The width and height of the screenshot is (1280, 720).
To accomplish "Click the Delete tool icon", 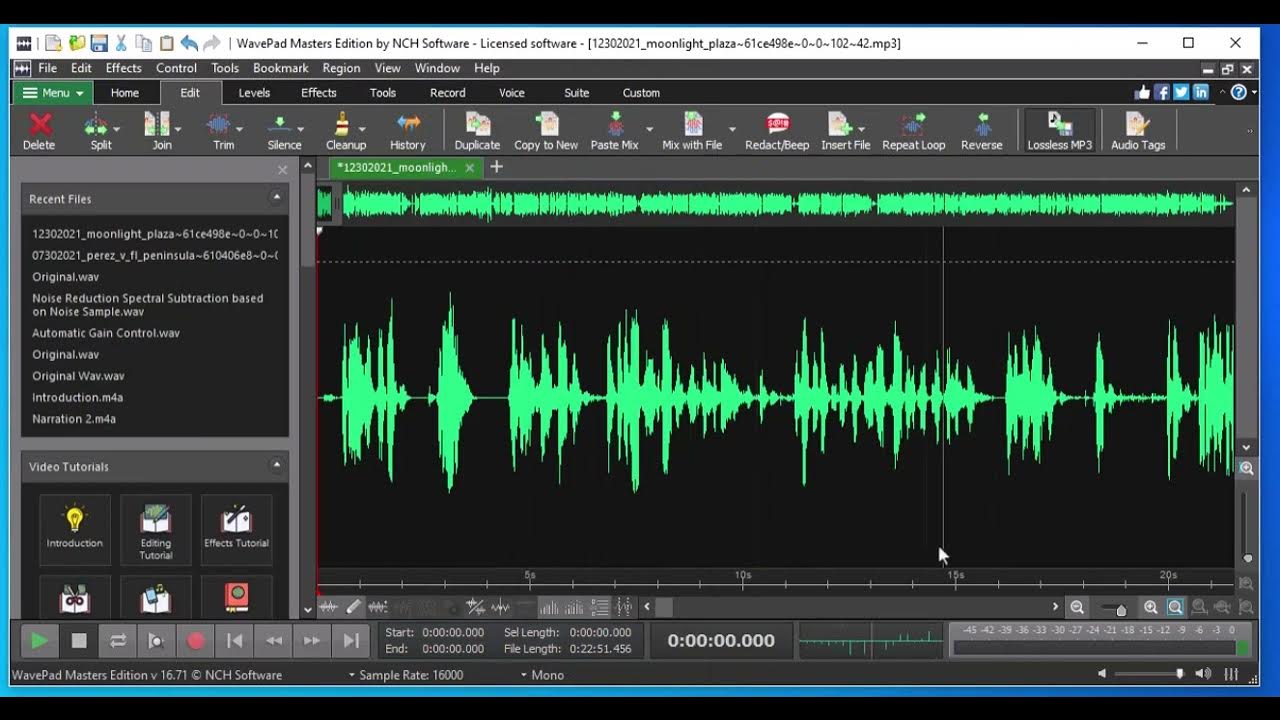I will pos(39,131).
